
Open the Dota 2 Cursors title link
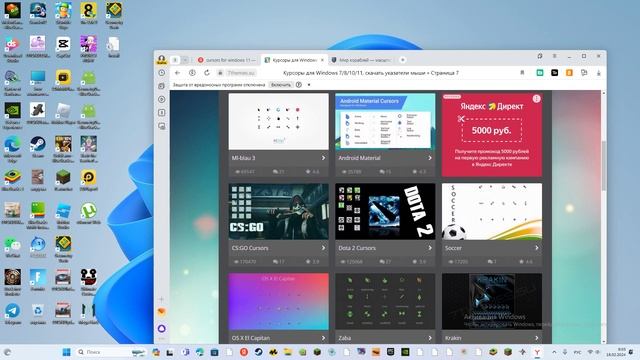357,248
